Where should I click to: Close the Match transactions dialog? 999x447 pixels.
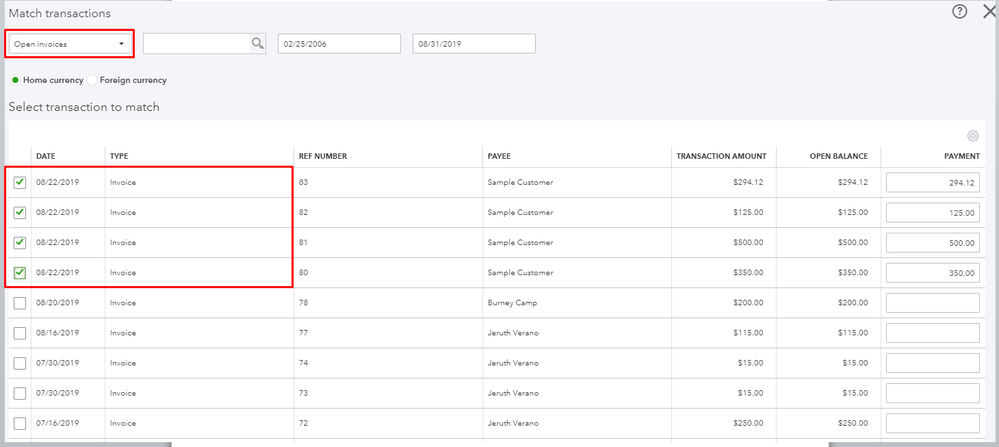pos(989,12)
